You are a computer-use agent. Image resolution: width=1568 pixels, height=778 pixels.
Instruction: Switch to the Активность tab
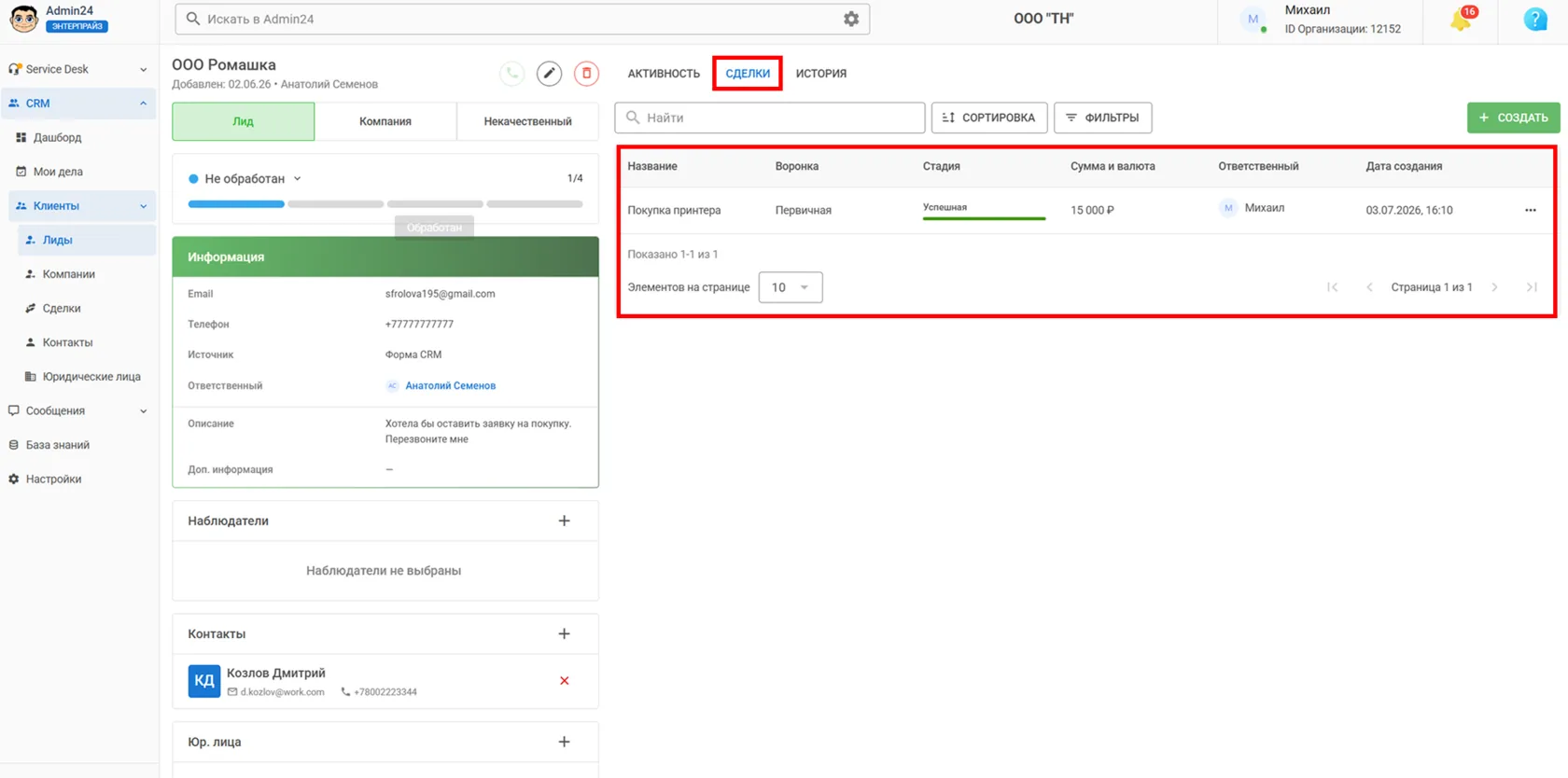click(x=664, y=74)
